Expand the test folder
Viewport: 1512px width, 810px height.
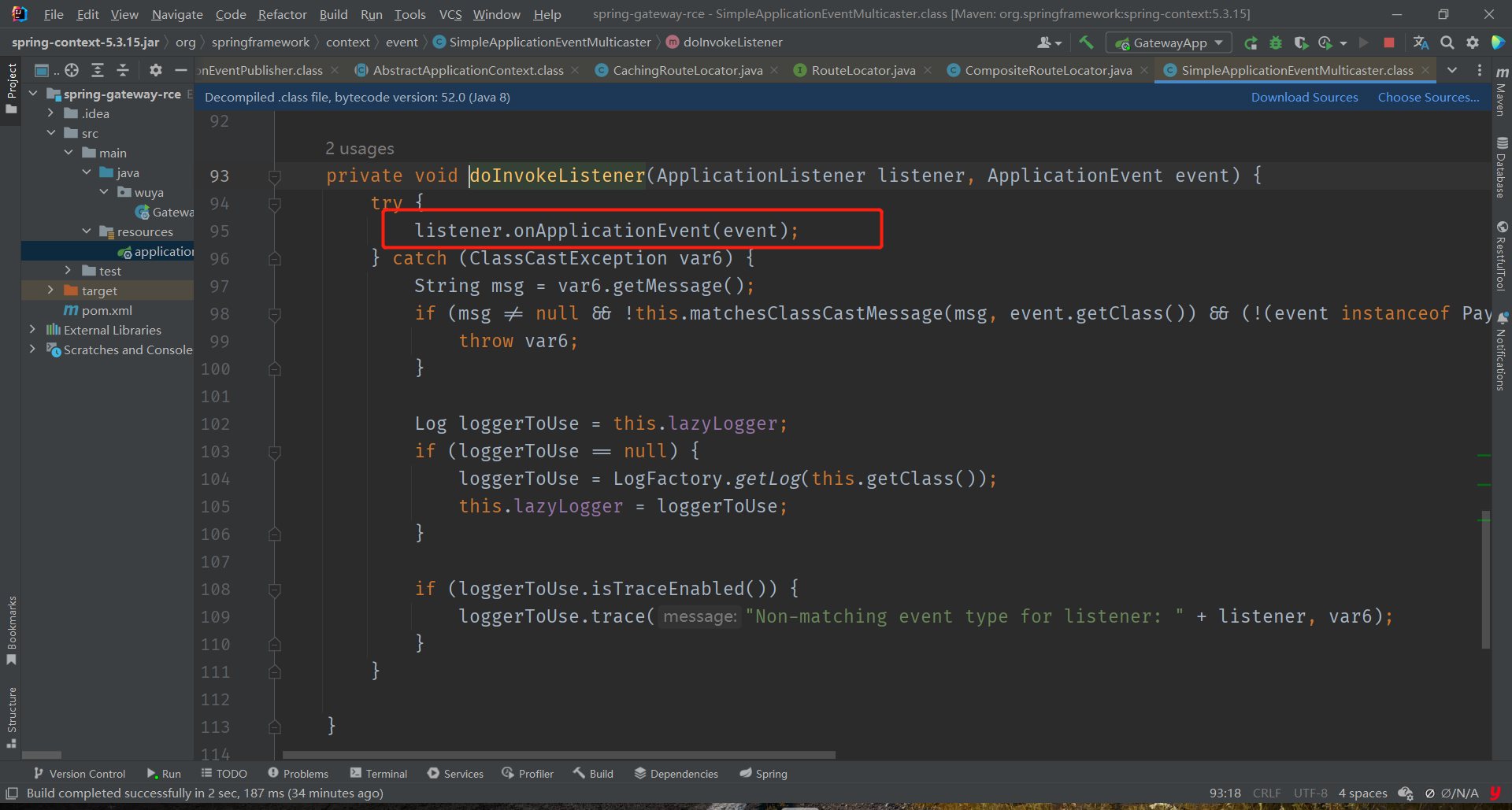[x=69, y=271]
